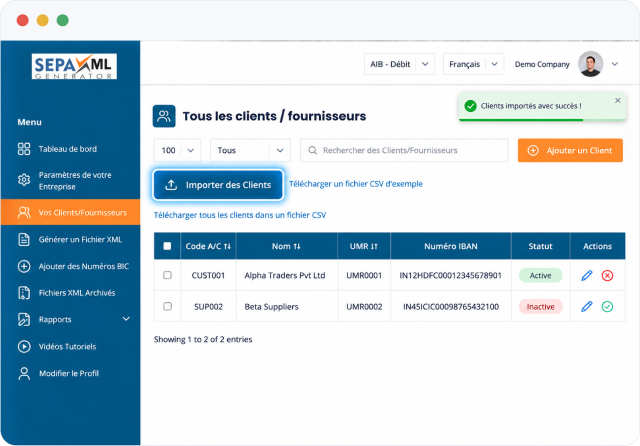Click the green macOS window zoom button
This screenshot has width=640, height=446.
tap(62, 20)
